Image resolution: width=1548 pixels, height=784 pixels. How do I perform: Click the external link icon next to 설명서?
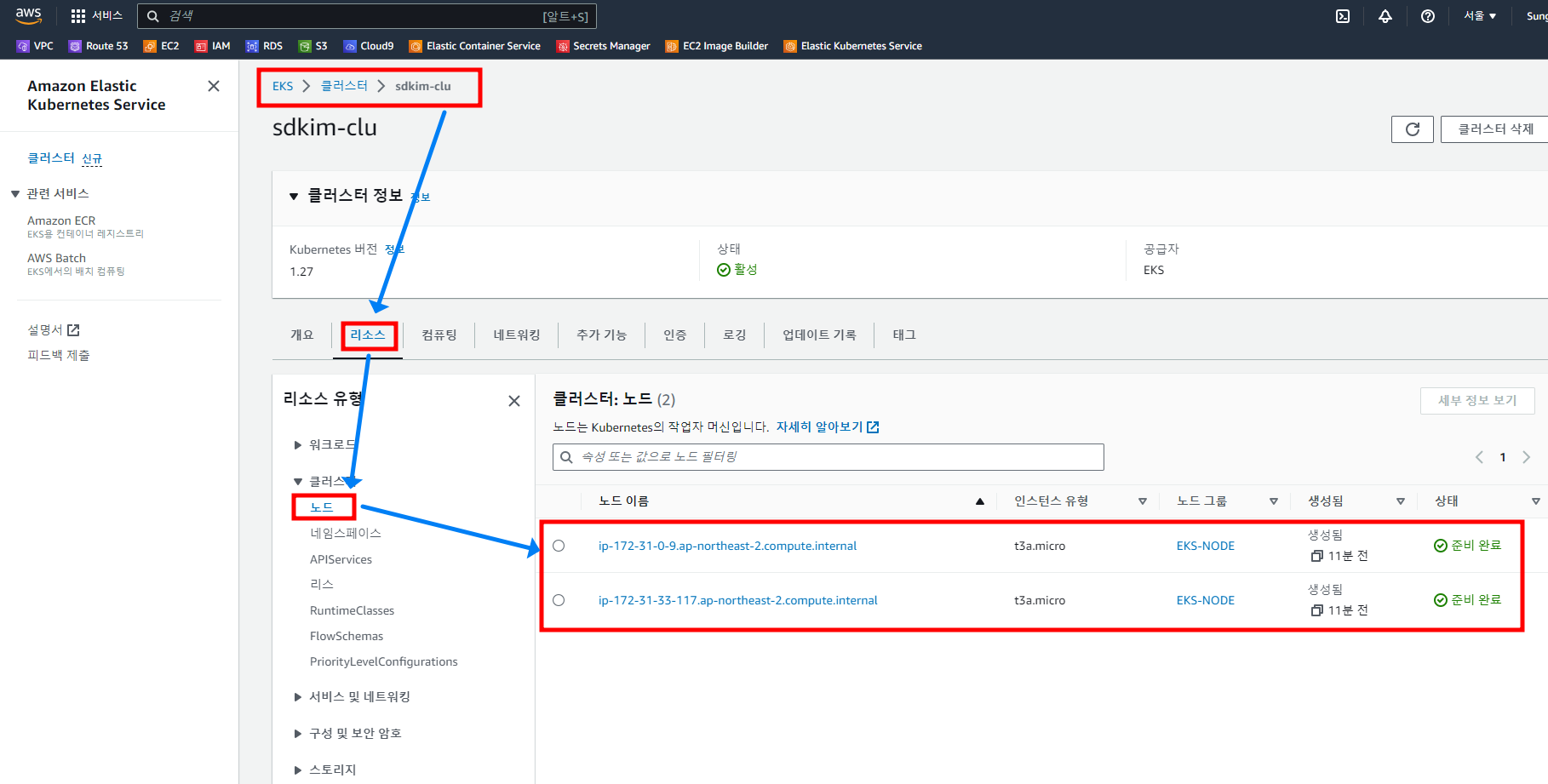pyautogui.click(x=73, y=330)
